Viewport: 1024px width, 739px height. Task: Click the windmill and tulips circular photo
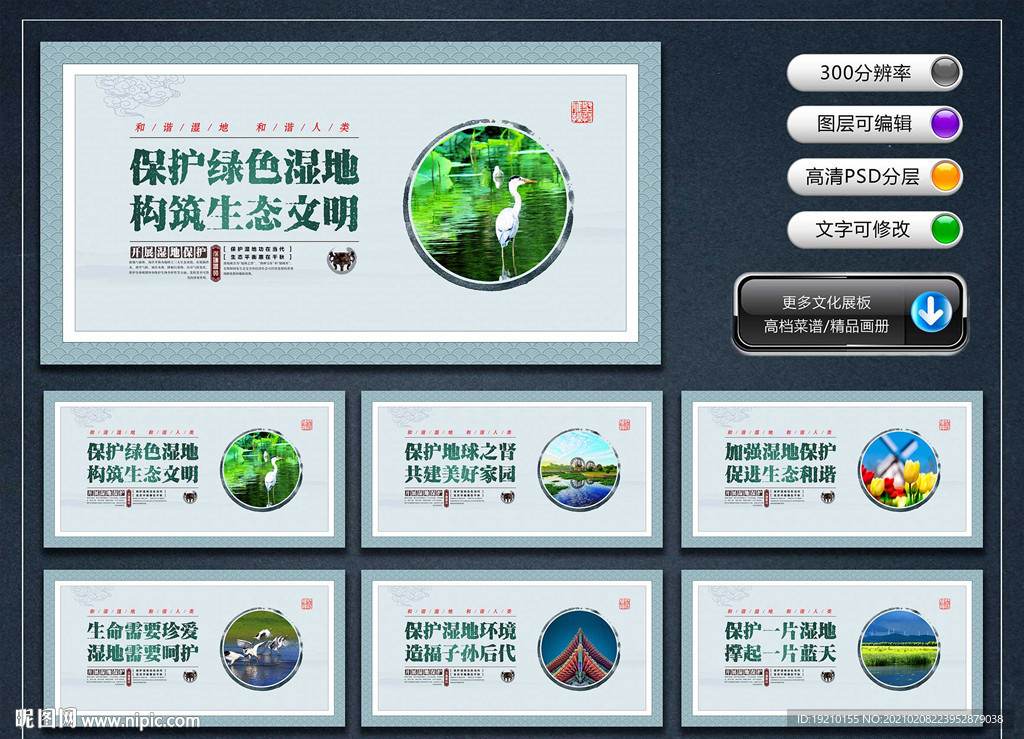[x=899, y=469]
